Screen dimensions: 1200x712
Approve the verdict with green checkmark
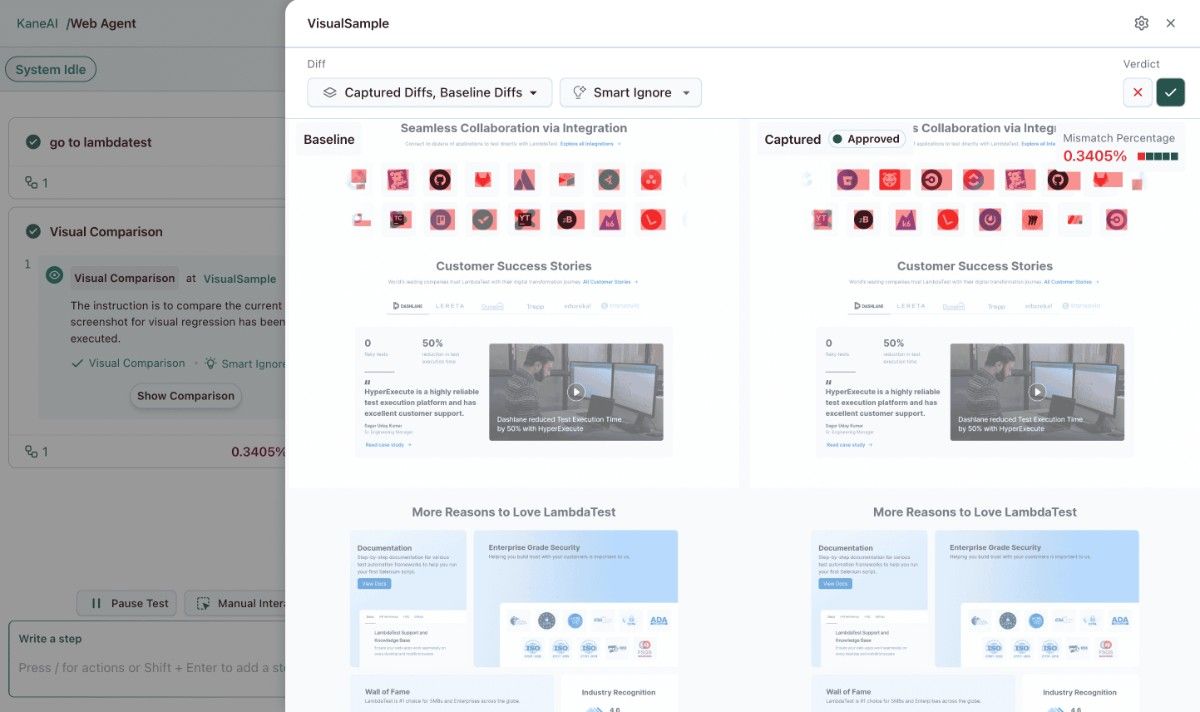1170,92
